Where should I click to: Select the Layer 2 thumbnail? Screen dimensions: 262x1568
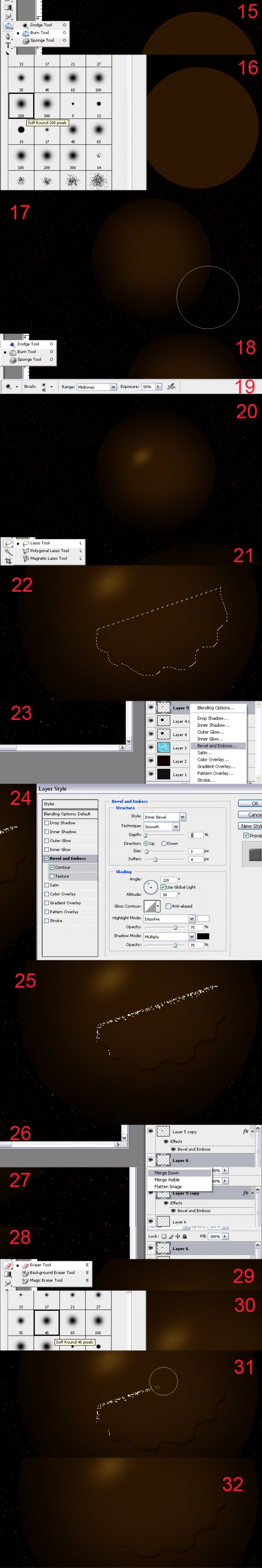[x=163, y=761]
